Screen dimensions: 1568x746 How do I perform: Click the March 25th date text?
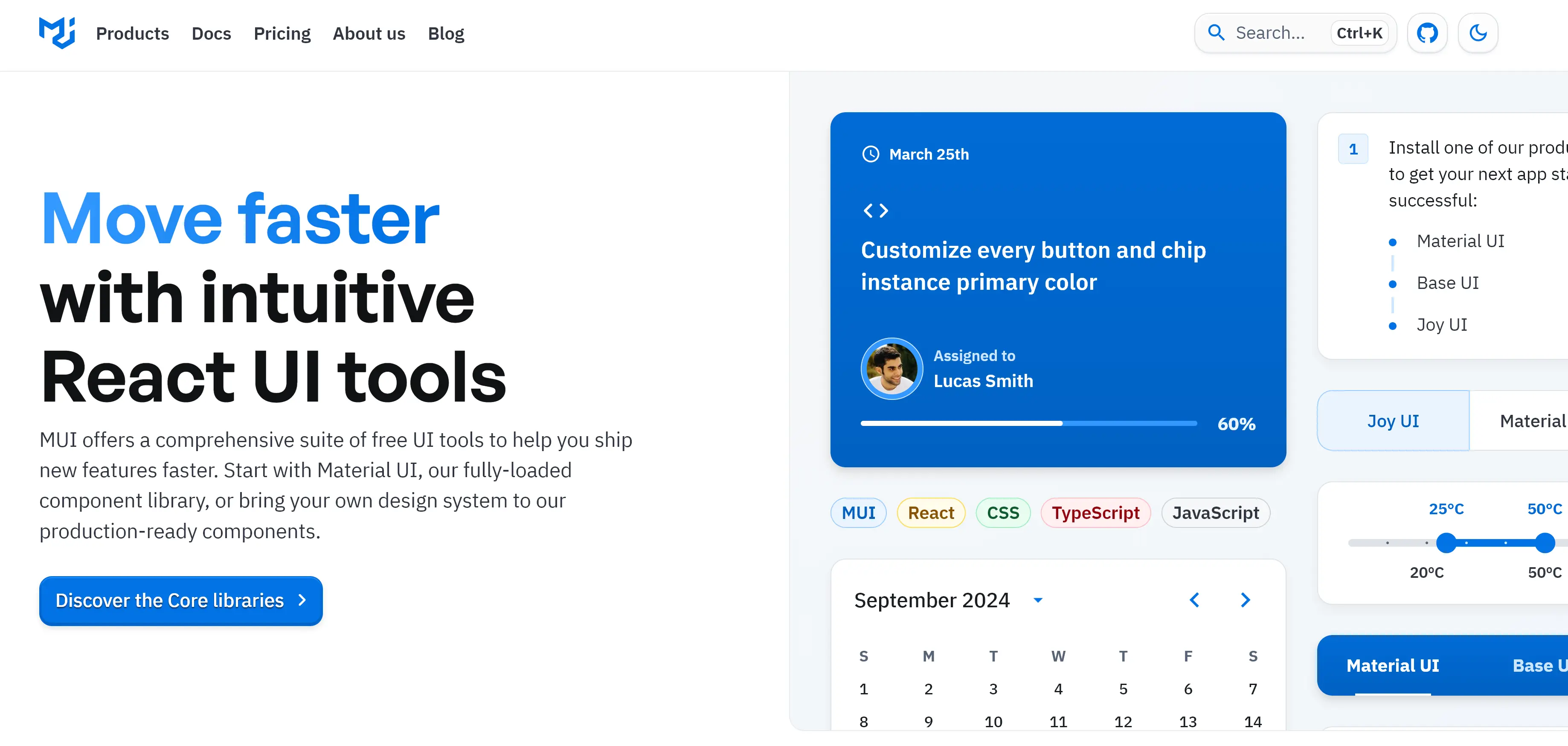coord(929,154)
